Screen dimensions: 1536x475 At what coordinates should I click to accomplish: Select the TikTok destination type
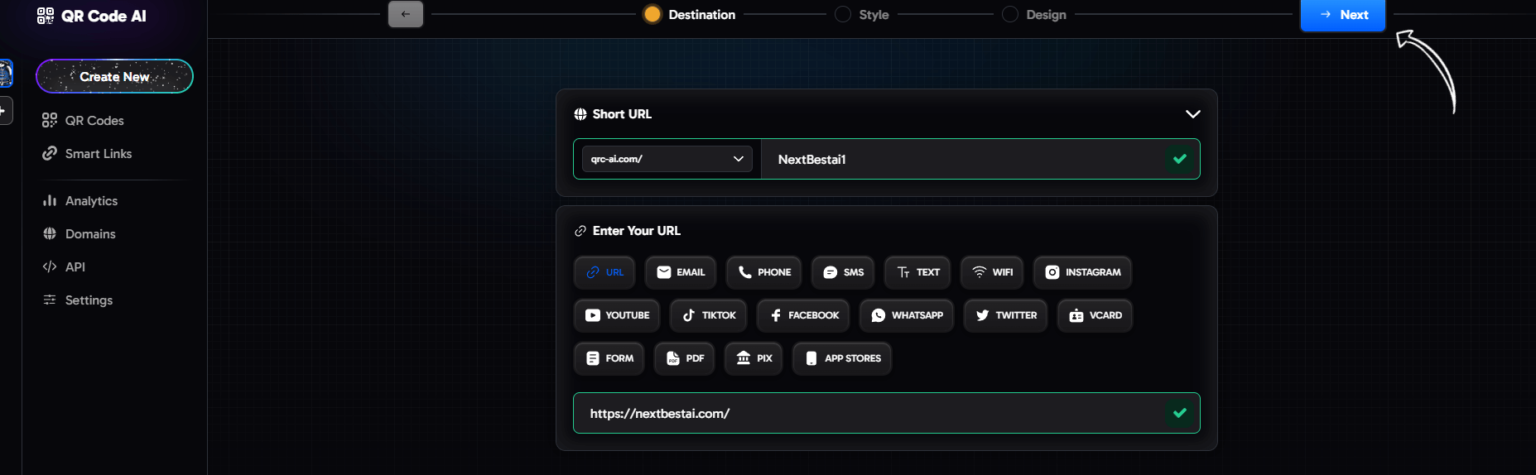pyautogui.click(x=708, y=315)
